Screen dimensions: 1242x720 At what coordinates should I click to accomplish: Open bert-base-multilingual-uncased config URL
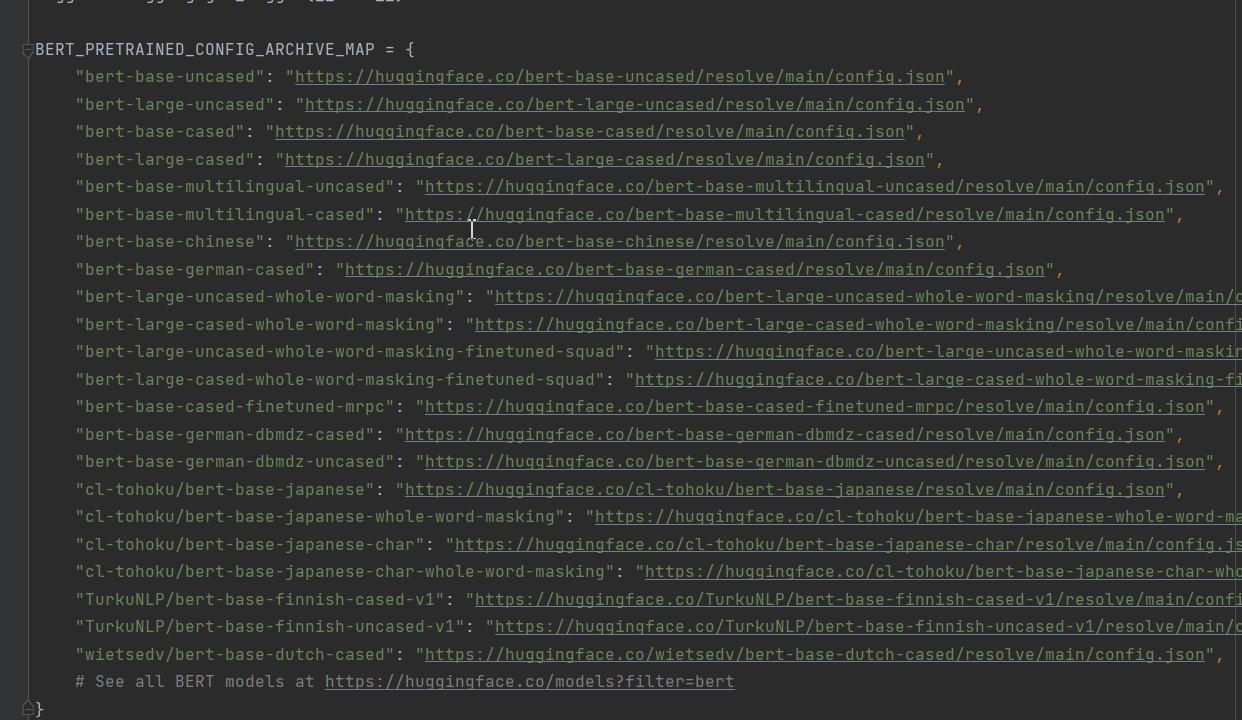(815, 187)
